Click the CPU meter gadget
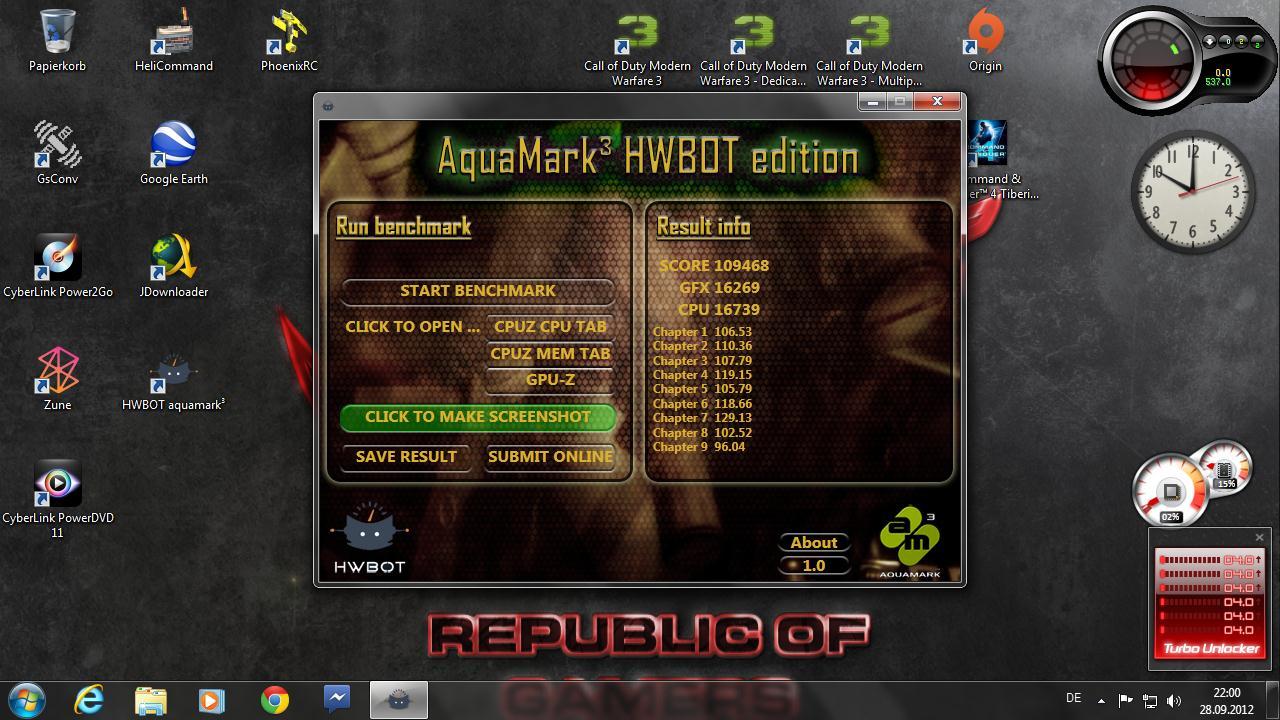Screen dimensions: 1280x720 1190,484
